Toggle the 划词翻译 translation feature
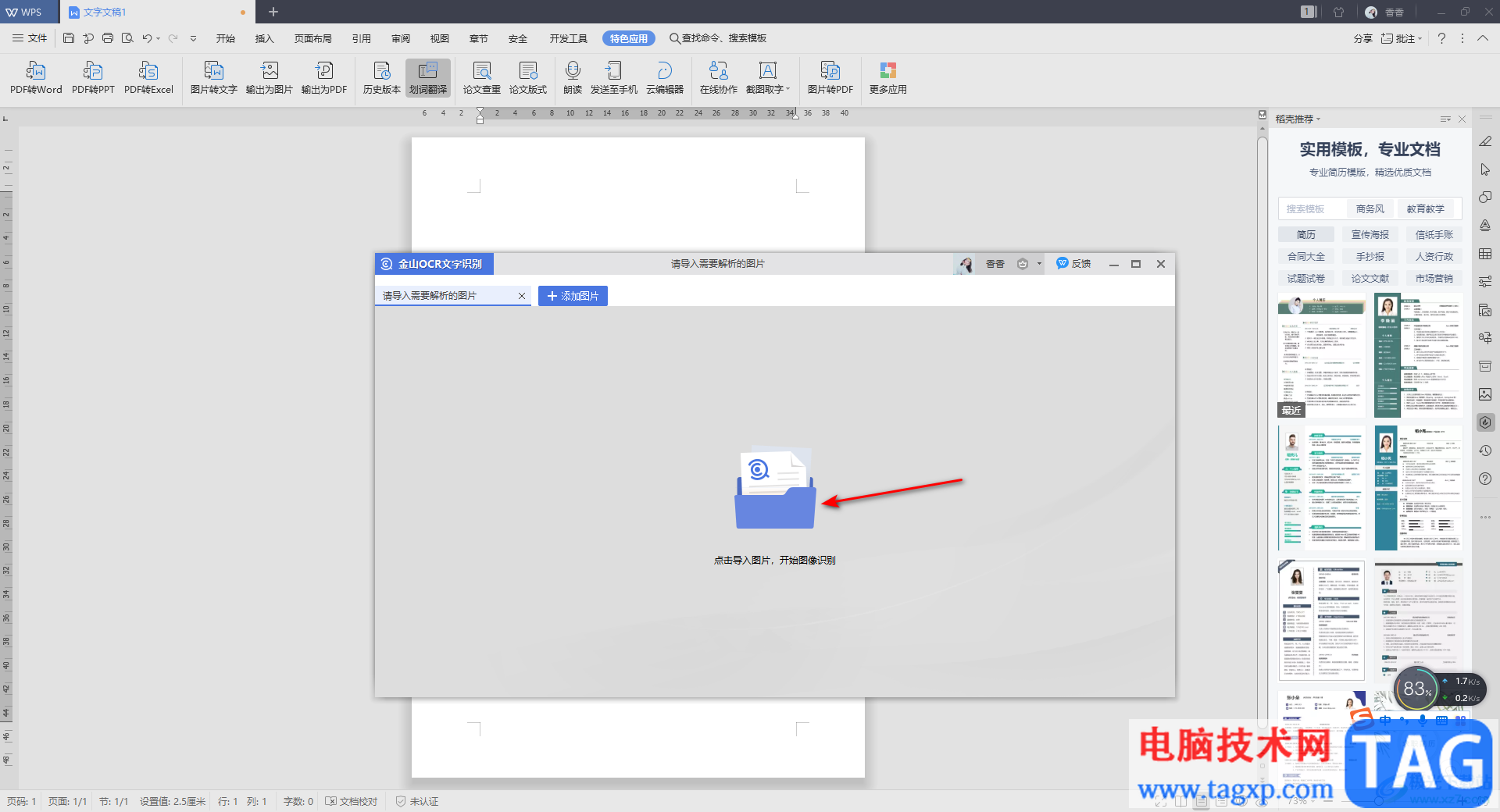Viewport: 1500px width, 812px height. pos(428,78)
